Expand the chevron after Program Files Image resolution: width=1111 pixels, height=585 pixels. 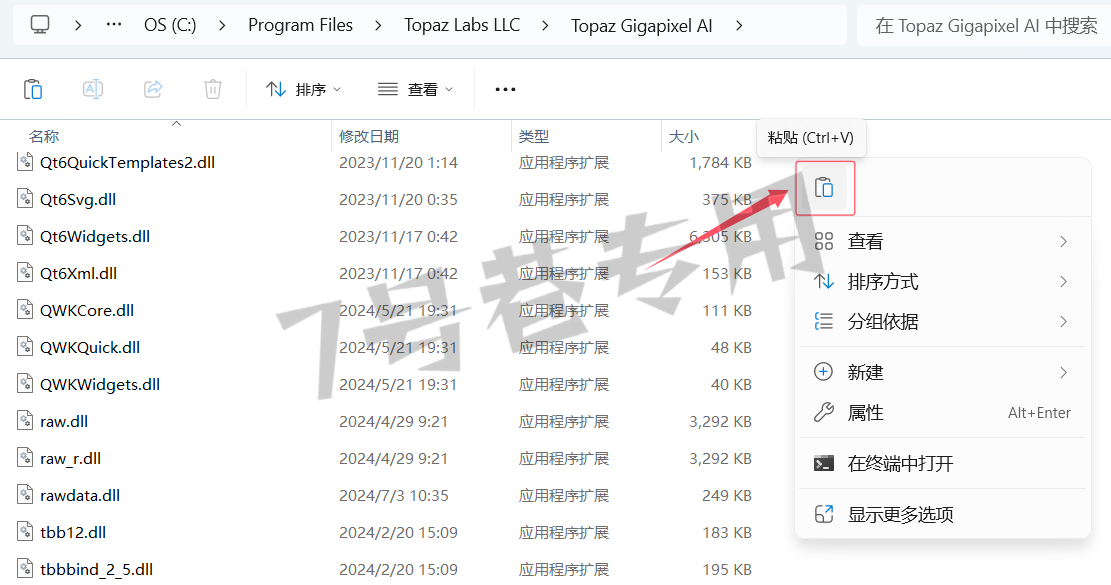(x=378, y=25)
